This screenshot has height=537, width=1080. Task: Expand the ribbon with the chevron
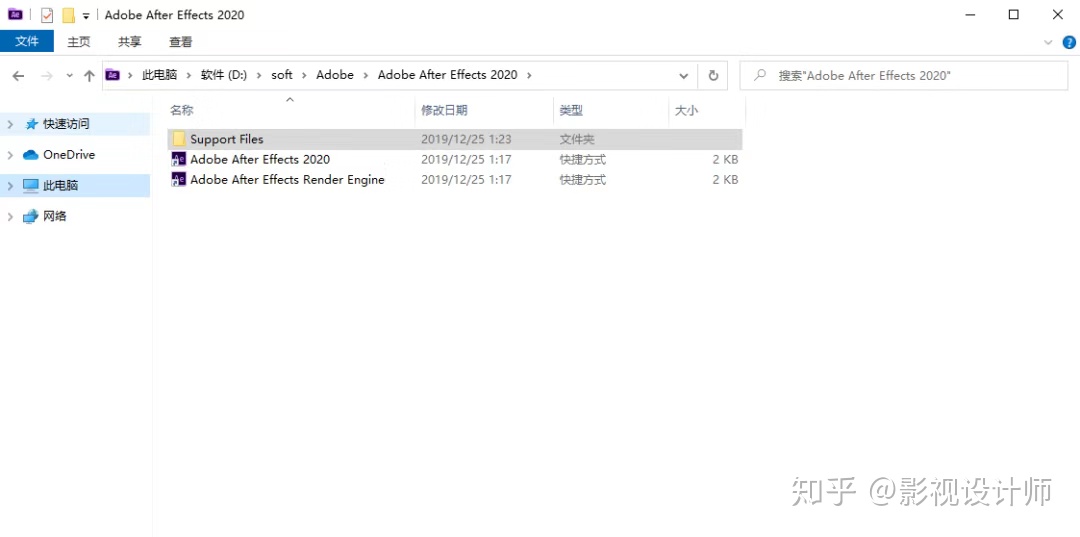pyautogui.click(x=1048, y=42)
